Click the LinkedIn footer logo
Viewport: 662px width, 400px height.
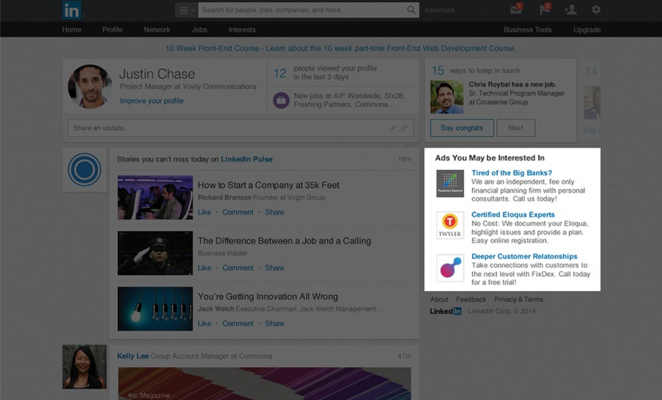(445, 311)
